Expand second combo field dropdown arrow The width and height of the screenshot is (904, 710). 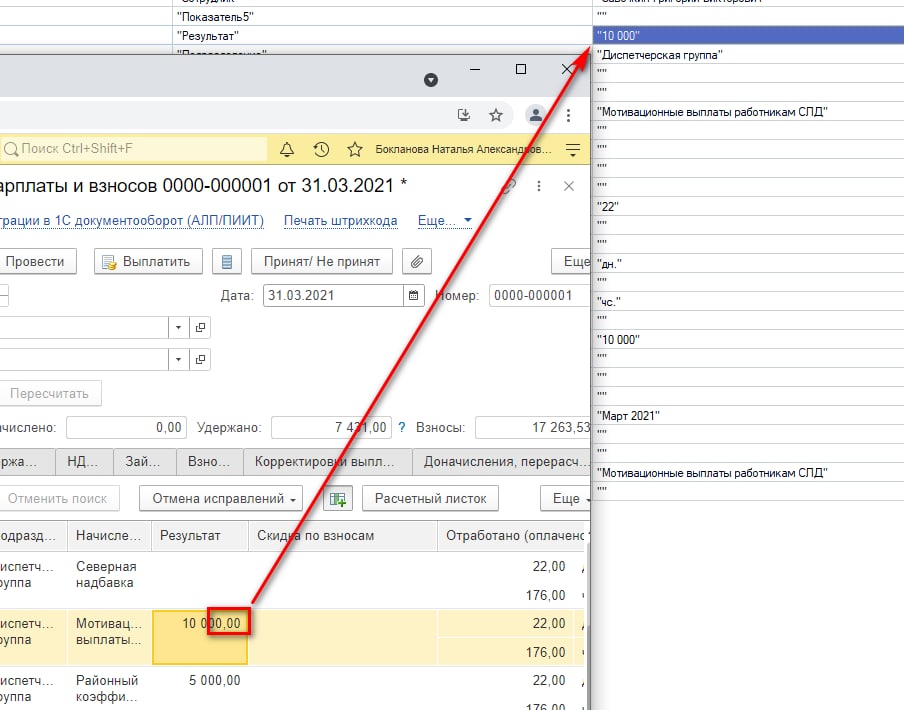tap(178, 359)
